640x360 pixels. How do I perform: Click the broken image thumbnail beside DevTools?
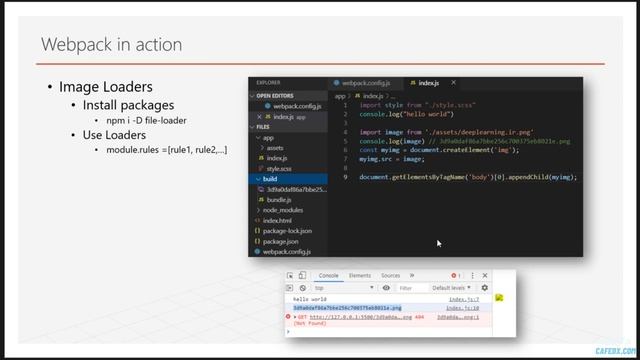(x=499, y=298)
